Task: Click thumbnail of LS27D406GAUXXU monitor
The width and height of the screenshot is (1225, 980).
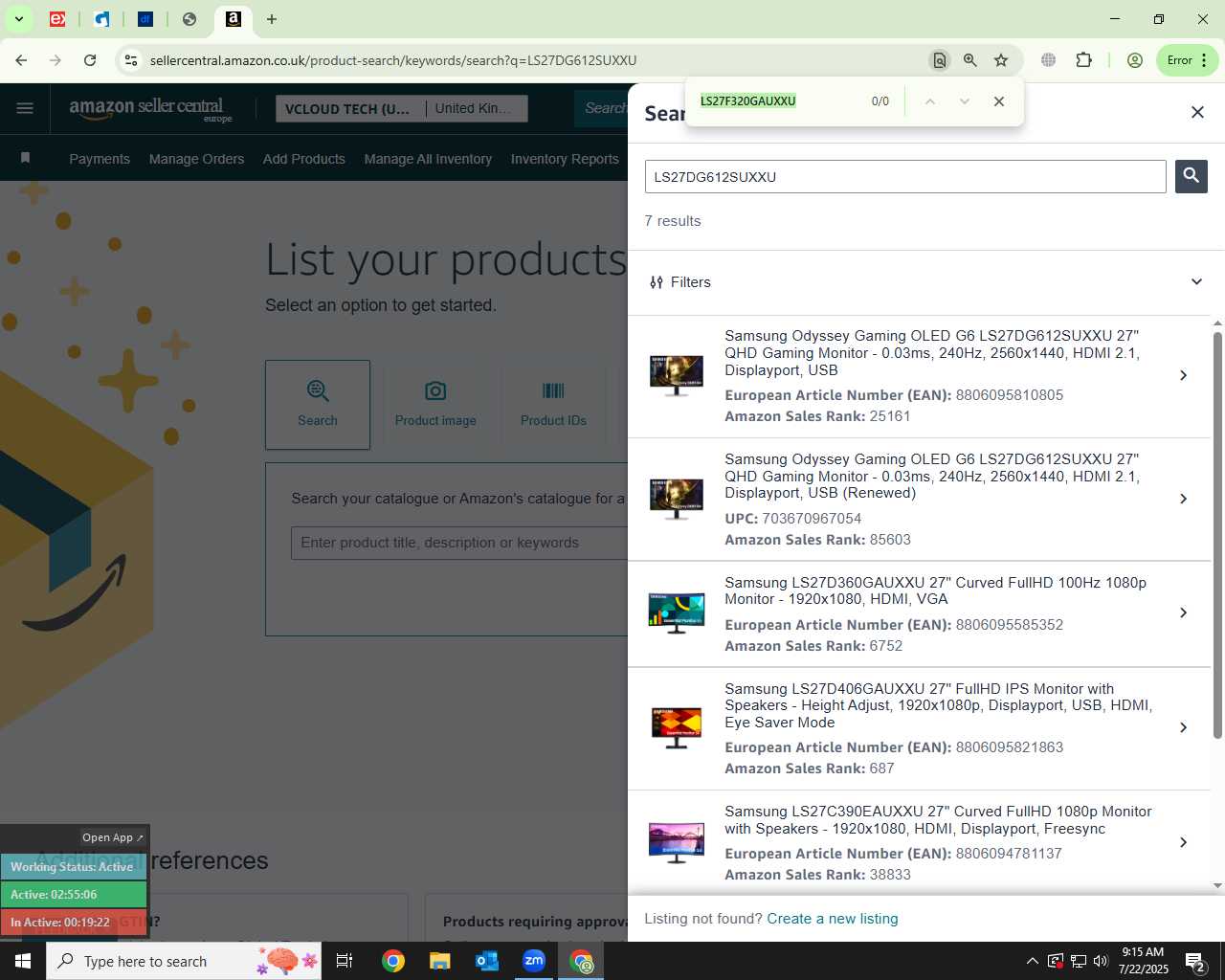Action: pos(676,727)
